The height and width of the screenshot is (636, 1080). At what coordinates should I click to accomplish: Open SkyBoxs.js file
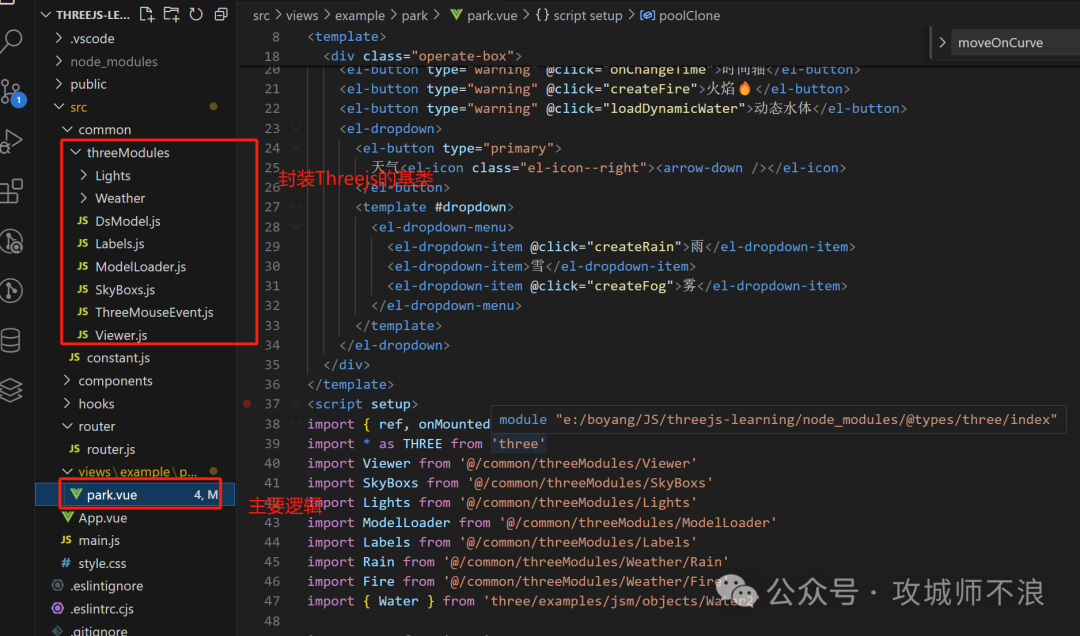125,290
